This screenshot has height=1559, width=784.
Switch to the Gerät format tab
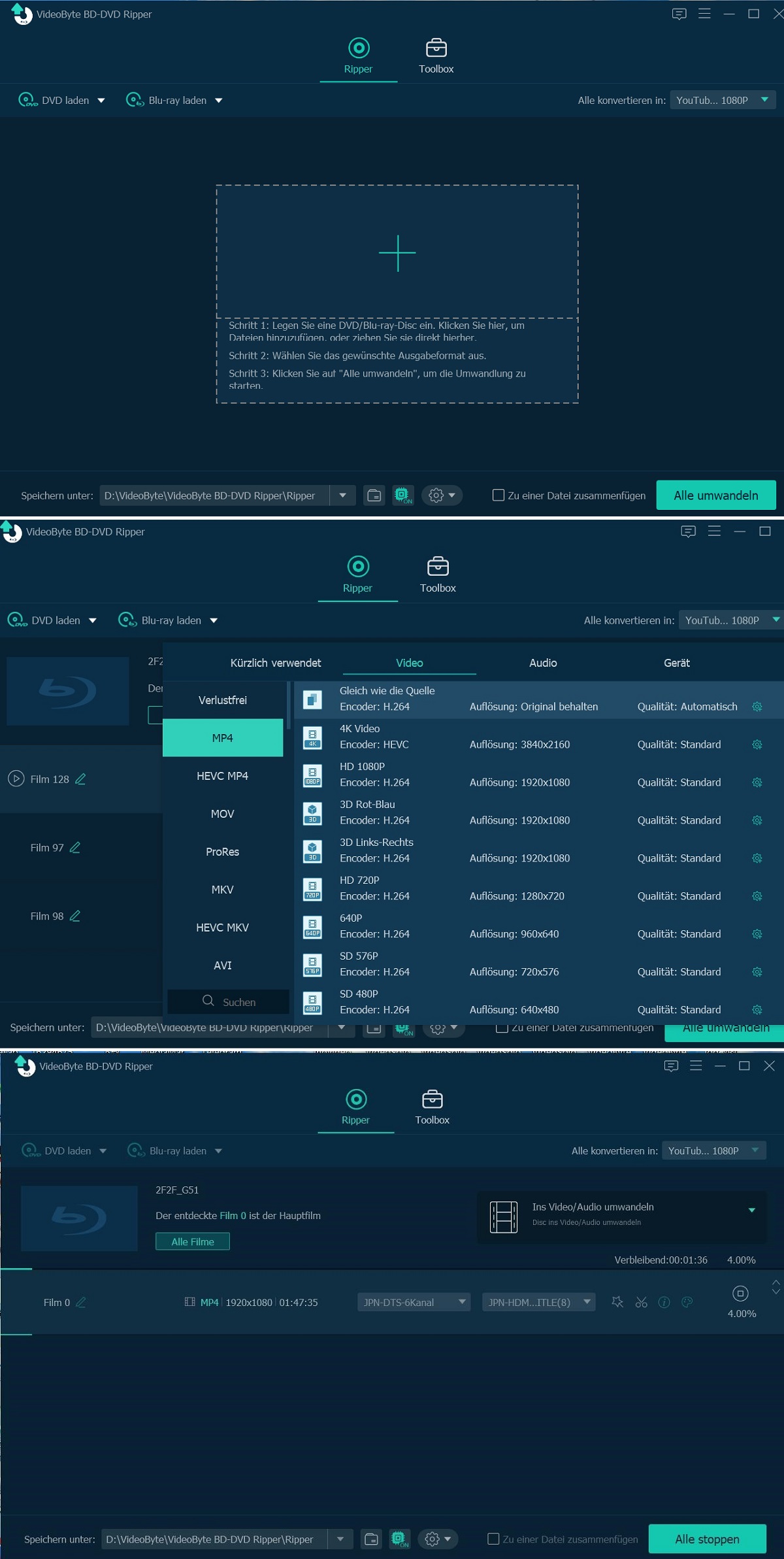[x=677, y=663]
